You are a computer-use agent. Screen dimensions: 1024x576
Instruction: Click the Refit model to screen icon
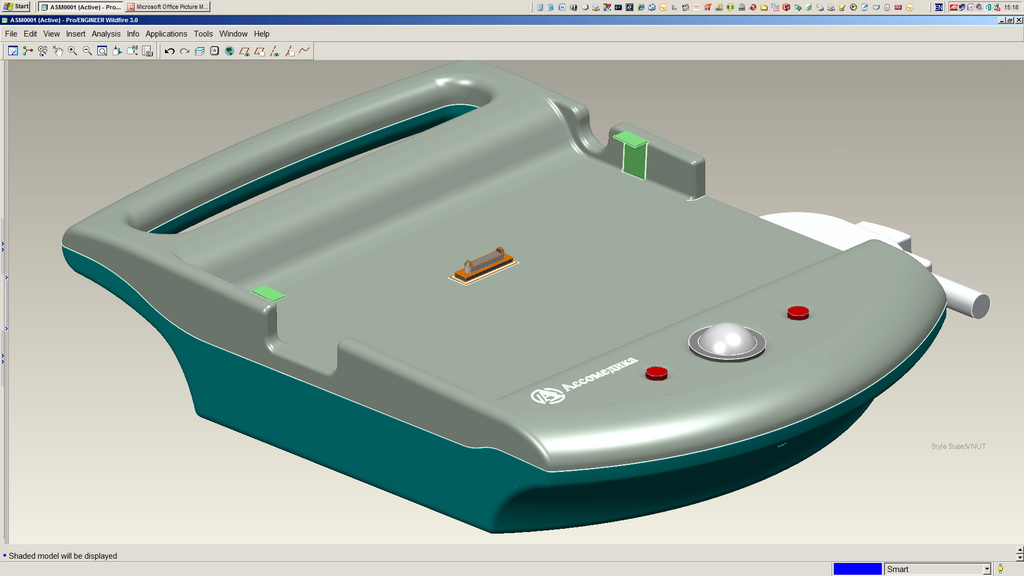pos(102,51)
